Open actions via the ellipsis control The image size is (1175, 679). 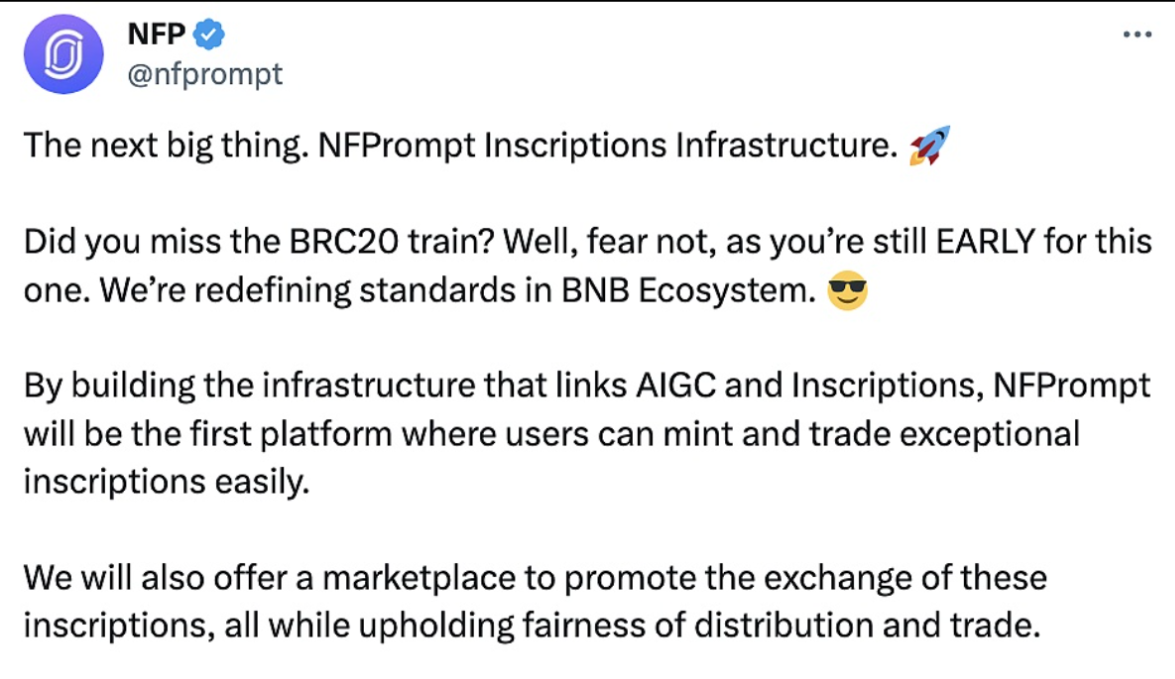pyautogui.click(x=1135, y=33)
